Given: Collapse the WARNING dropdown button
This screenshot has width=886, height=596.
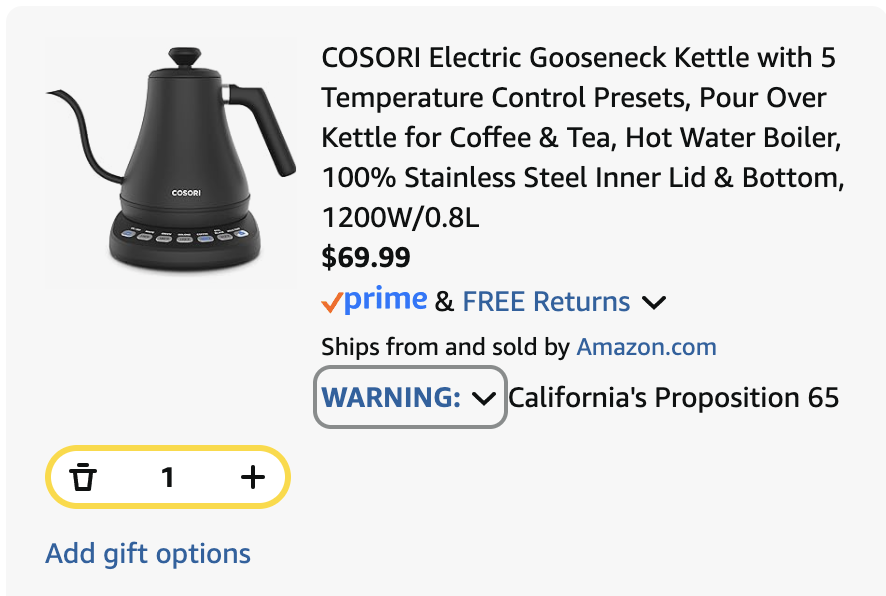Looking at the screenshot, I should click(x=409, y=398).
